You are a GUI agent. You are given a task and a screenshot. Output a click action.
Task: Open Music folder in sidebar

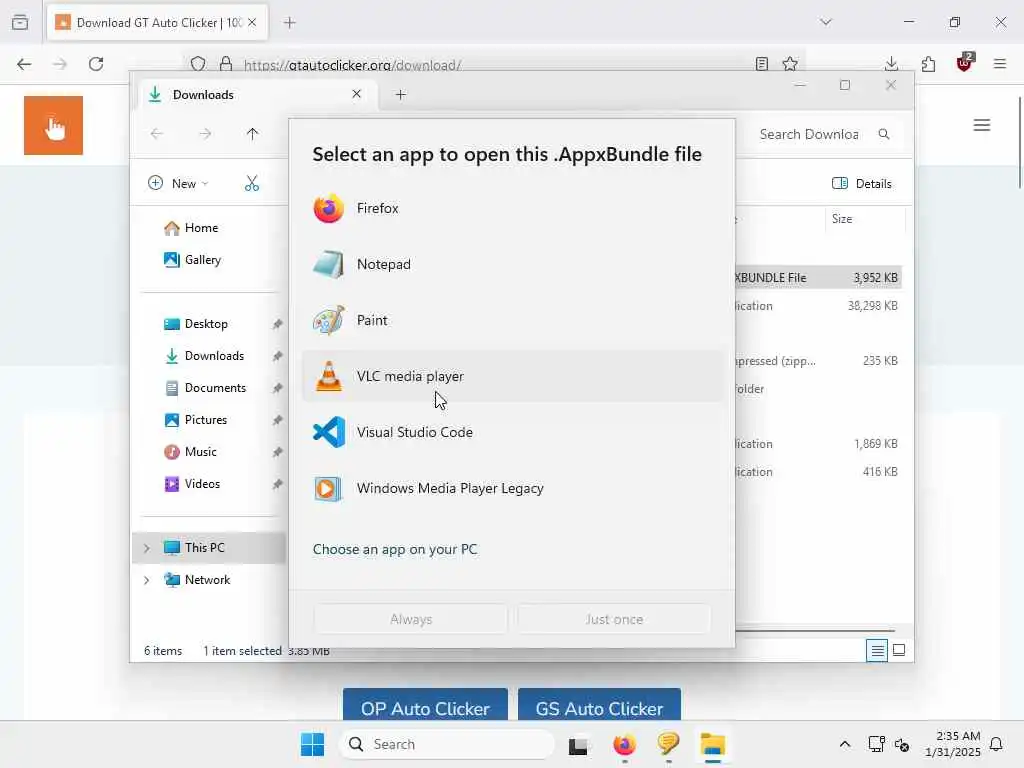200,452
